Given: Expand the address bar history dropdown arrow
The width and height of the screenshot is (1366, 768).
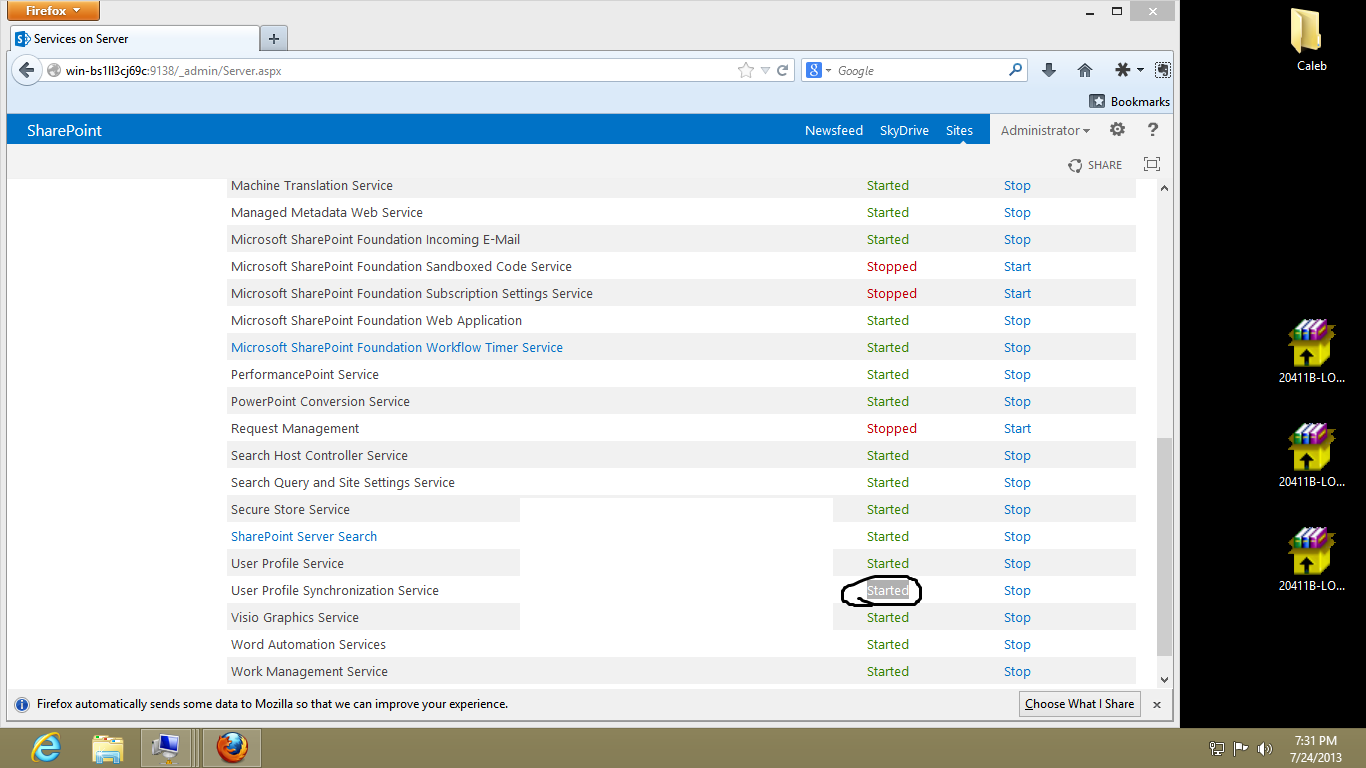Looking at the screenshot, I should tap(765, 71).
